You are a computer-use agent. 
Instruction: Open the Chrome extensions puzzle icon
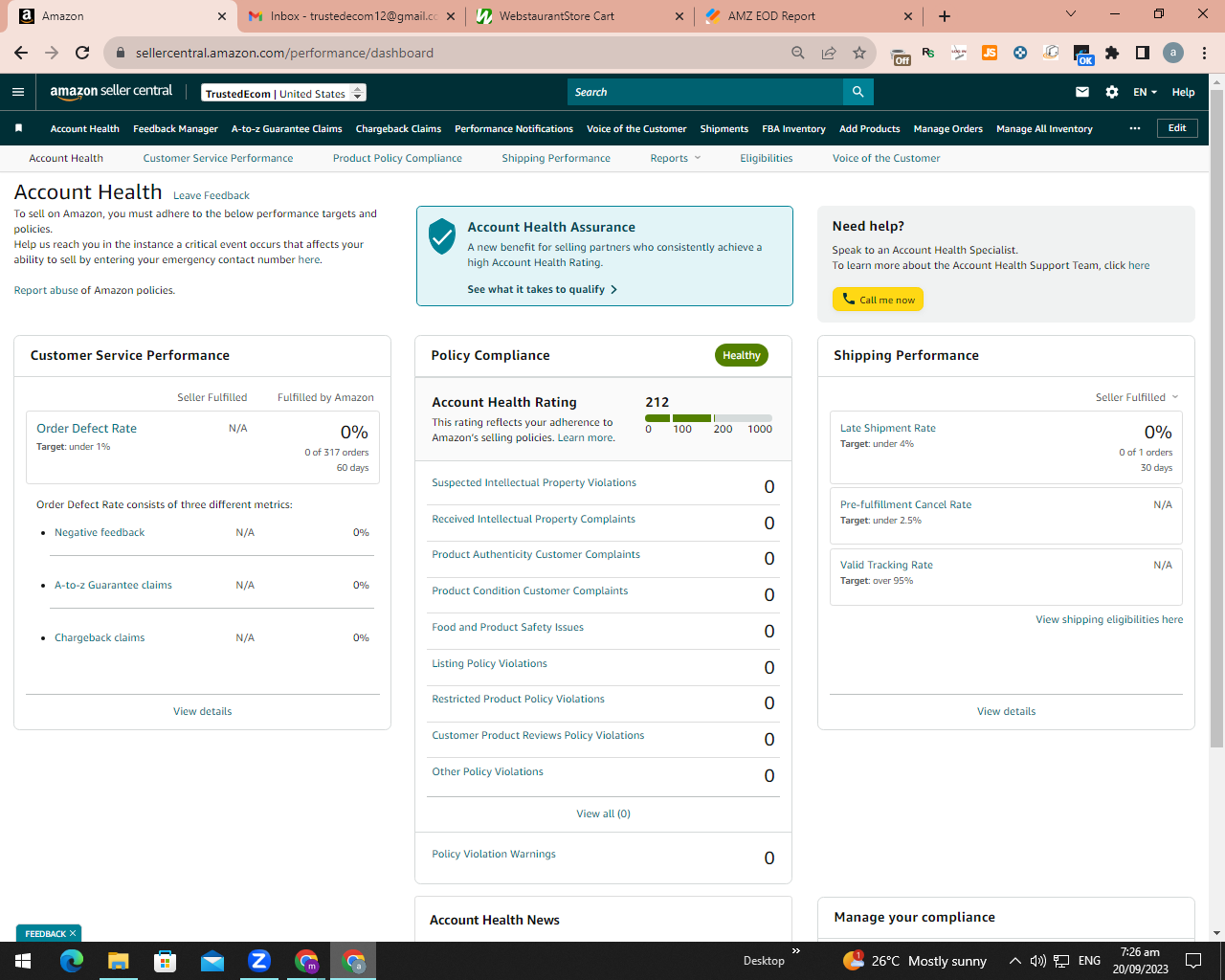1112,53
